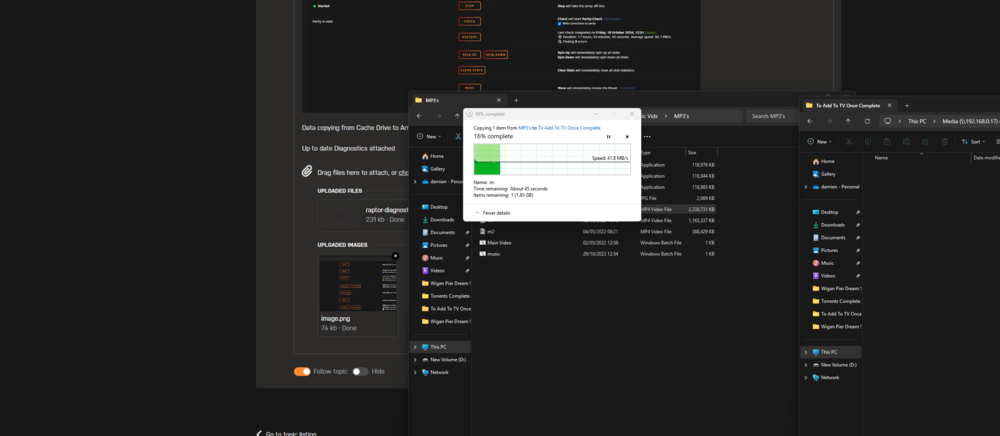Toggle Follow topic switch on forum page
This screenshot has height=436, width=1000.
[x=302, y=372]
